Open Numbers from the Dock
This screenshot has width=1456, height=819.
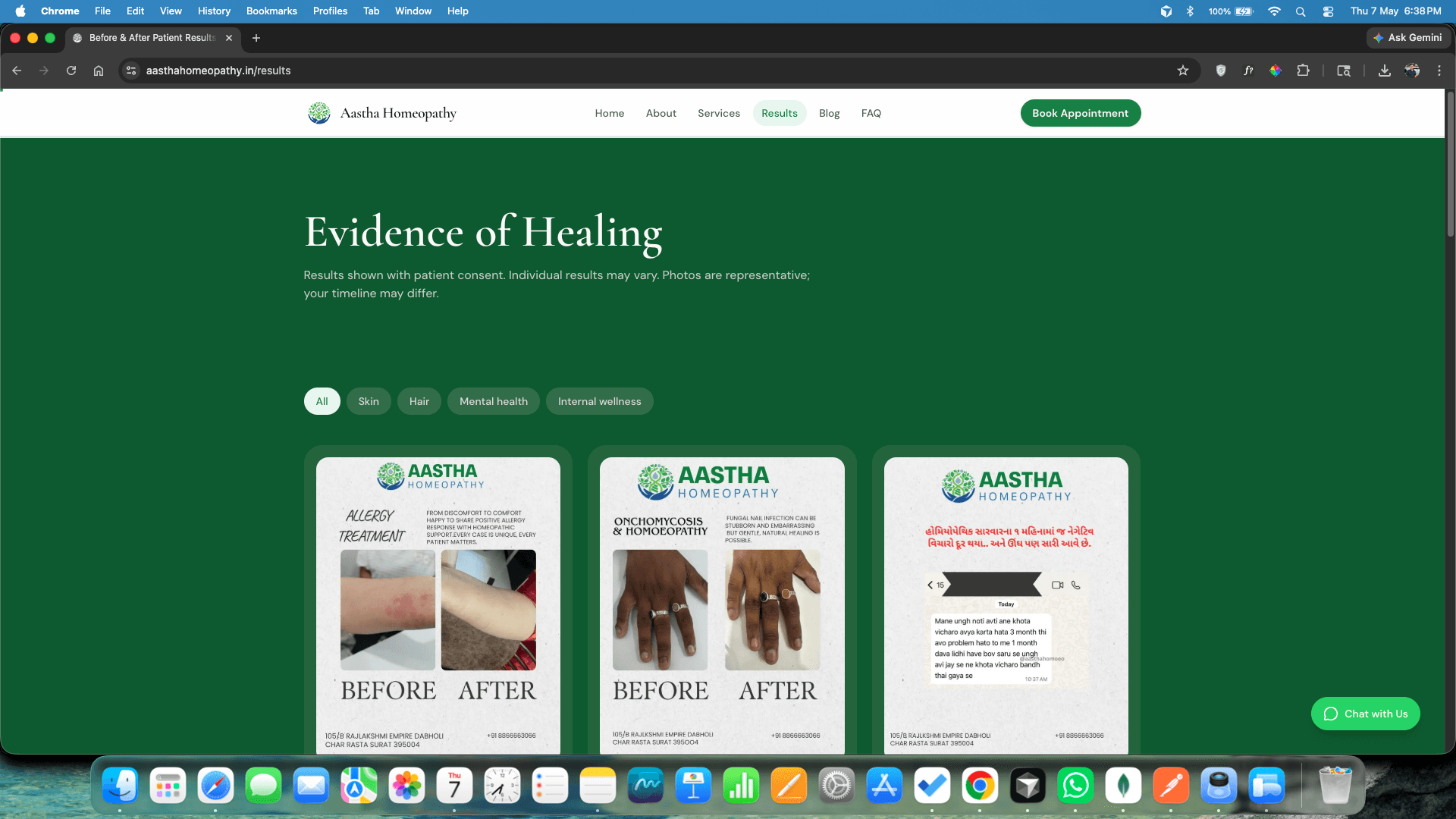click(741, 786)
